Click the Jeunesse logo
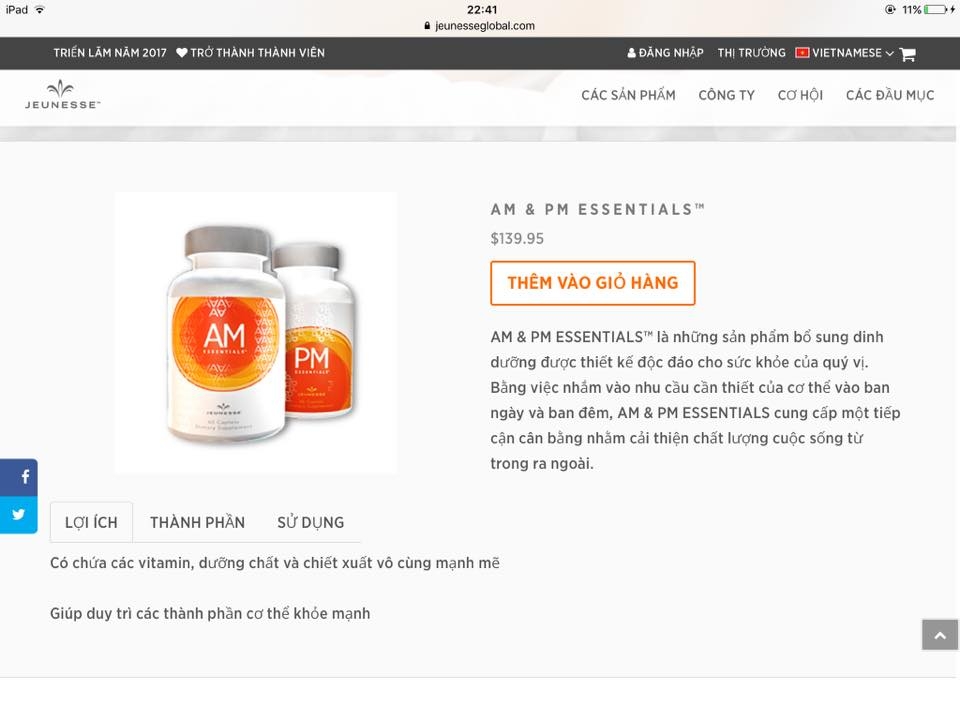This screenshot has height=720, width=960. click(62, 95)
